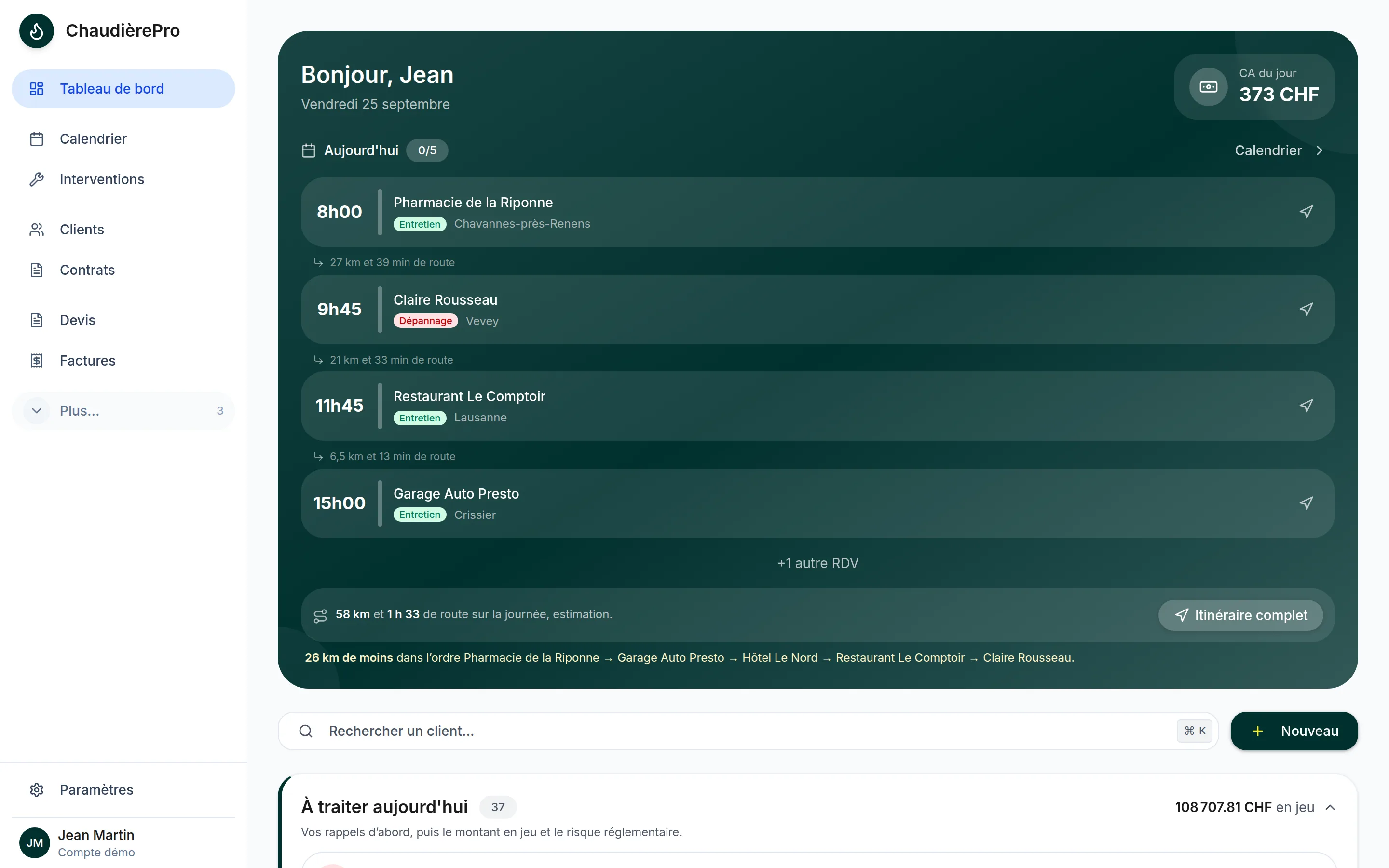The height and width of the screenshot is (868, 1389).
Task: Click the Paramètres gear icon
Action: click(x=37, y=790)
